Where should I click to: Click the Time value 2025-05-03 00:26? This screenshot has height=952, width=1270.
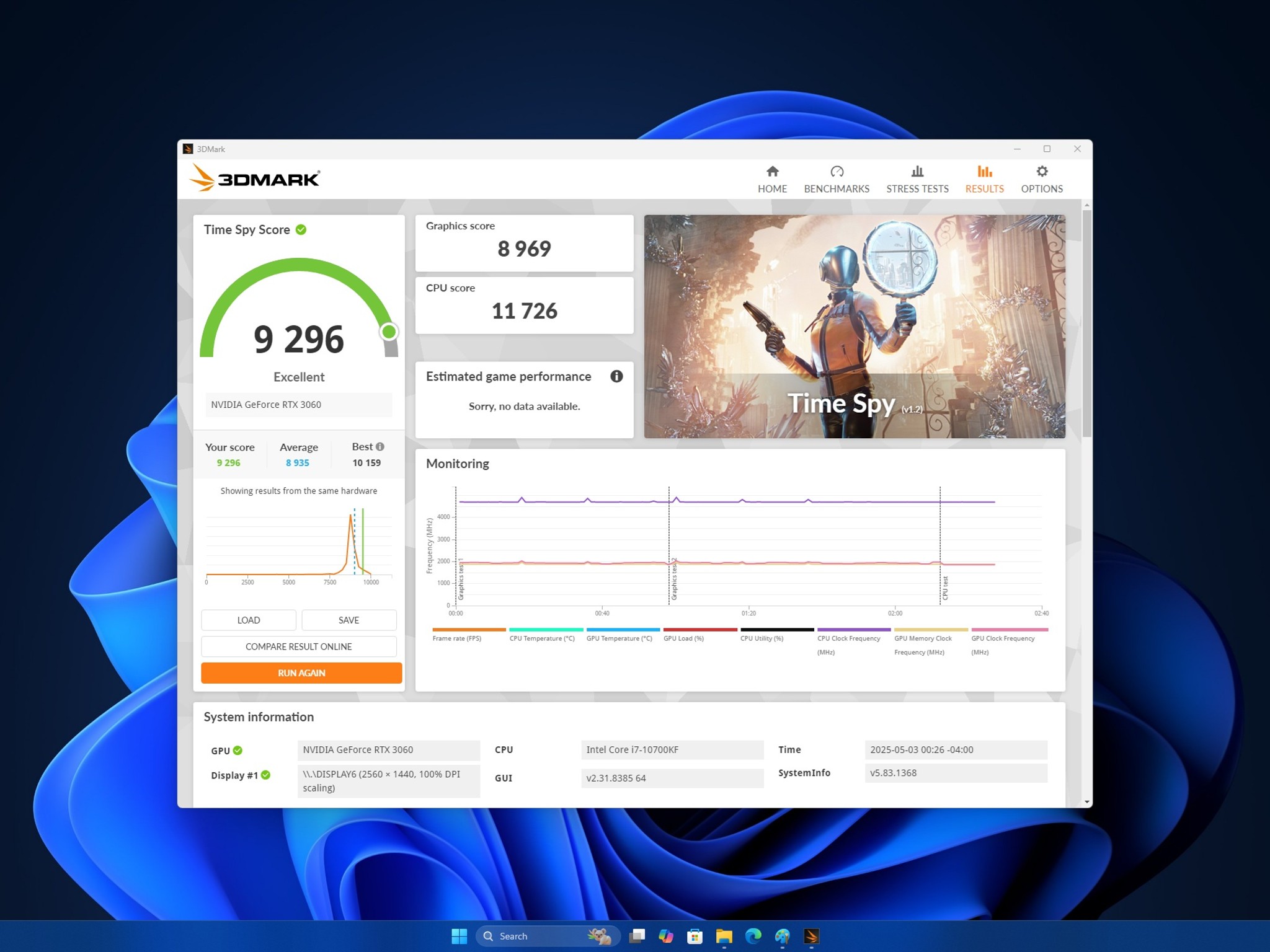point(956,749)
